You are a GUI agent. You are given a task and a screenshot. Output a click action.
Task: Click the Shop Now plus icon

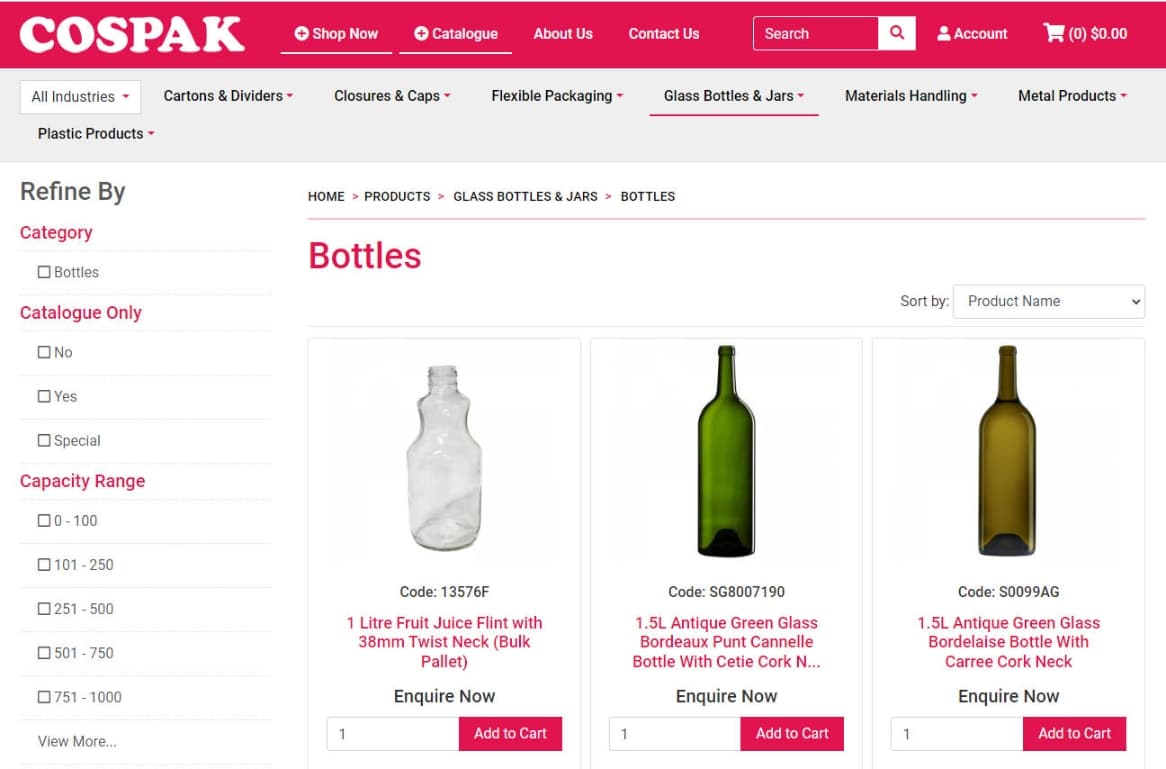tap(302, 34)
